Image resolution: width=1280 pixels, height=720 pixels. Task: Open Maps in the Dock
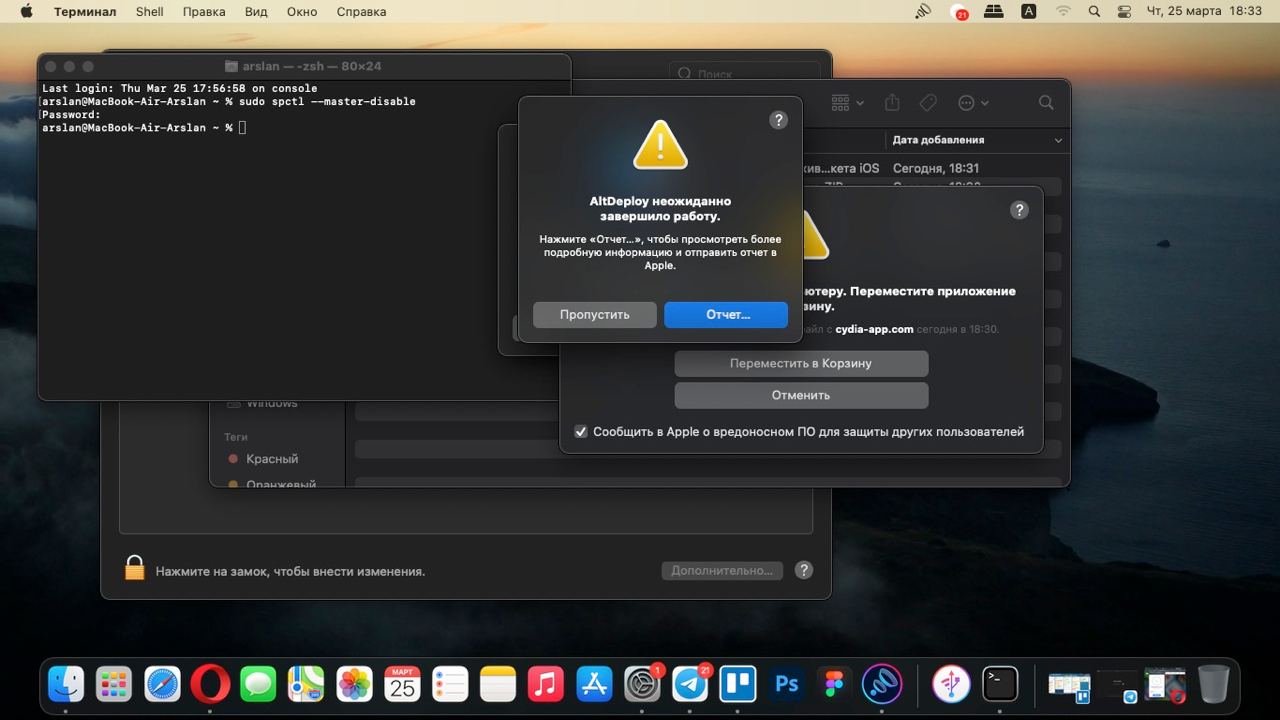(x=306, y=685)
